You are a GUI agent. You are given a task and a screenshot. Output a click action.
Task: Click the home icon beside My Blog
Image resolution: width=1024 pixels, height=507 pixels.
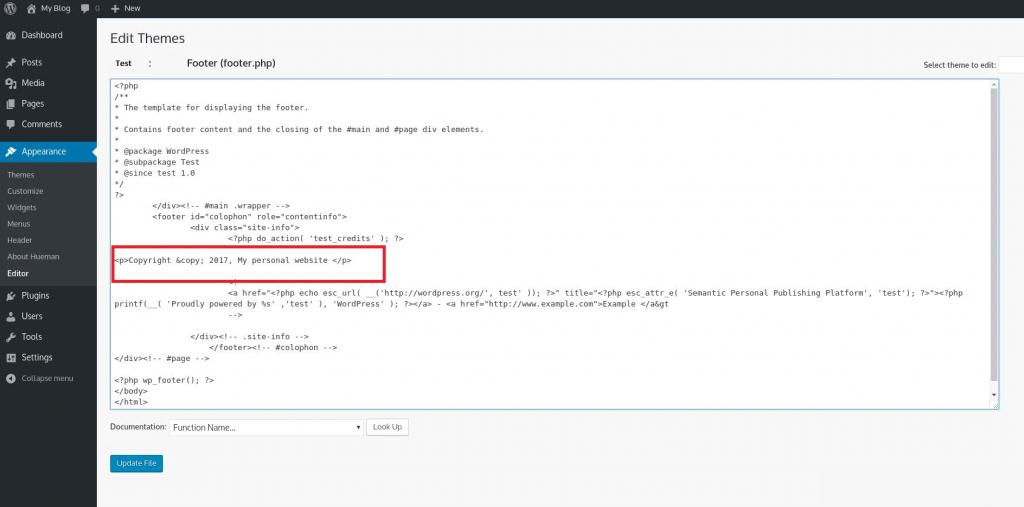31,8
